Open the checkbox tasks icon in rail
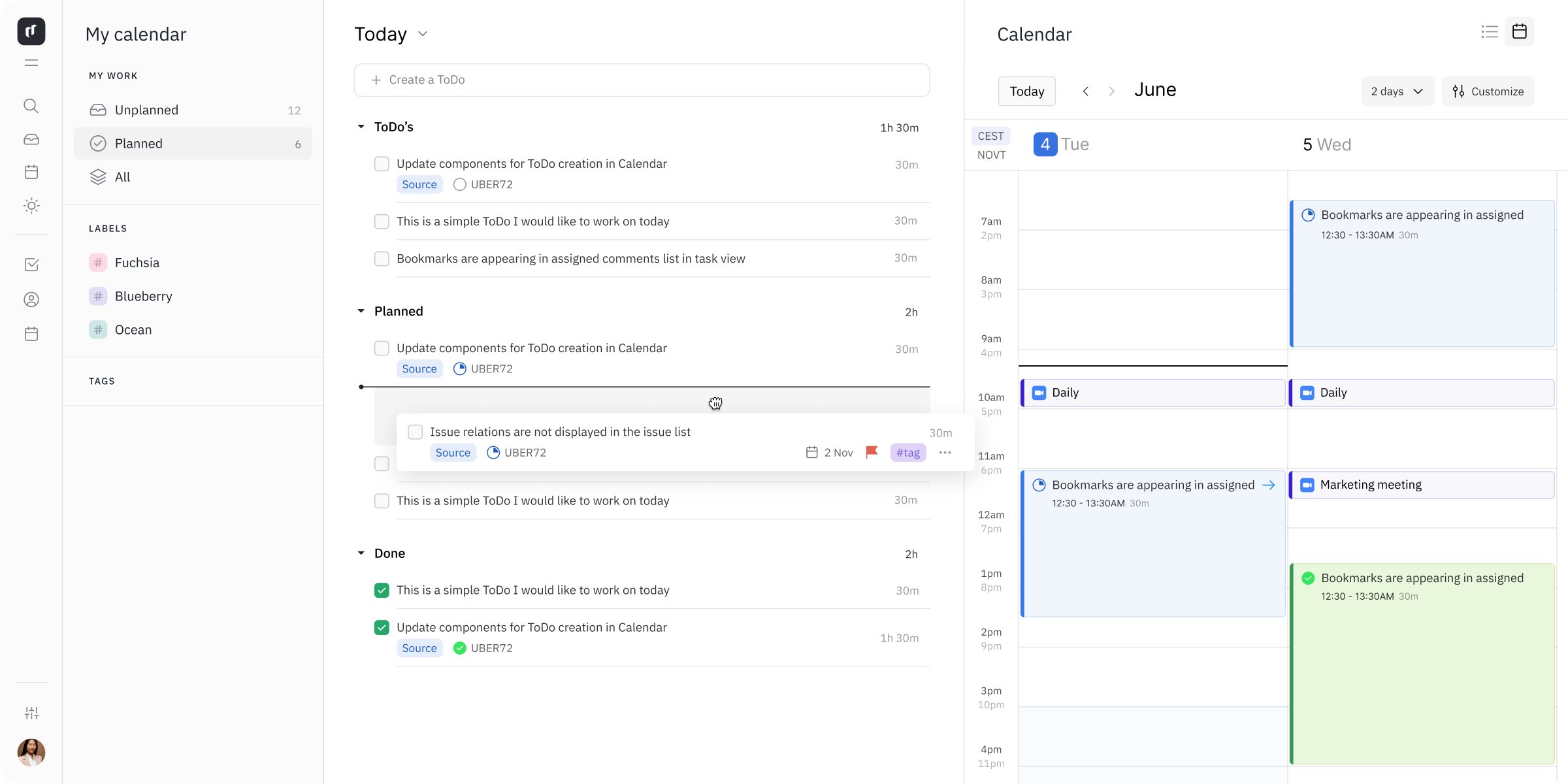This screenshot has width=1568, height=784. 31,265
